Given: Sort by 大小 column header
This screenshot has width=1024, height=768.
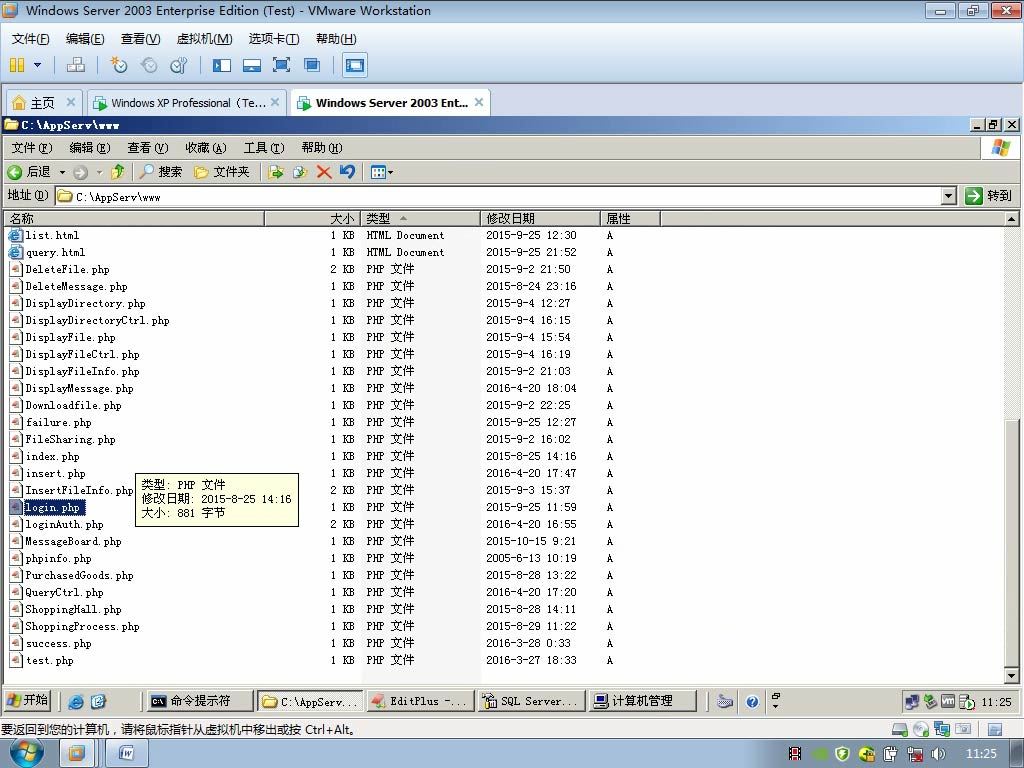Looking at the screenshot, I should click(x=312, y=218).
